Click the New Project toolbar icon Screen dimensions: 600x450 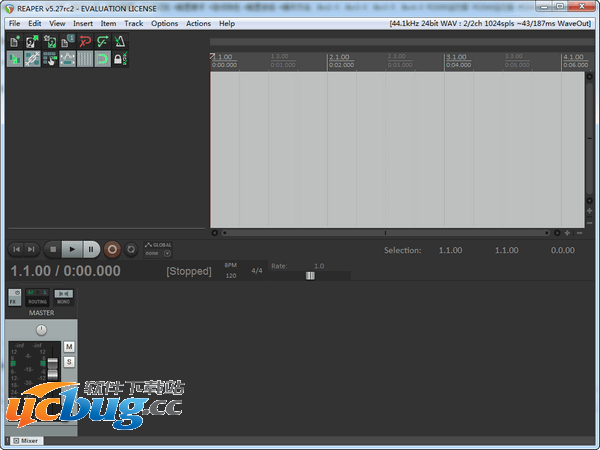(15, 42)
